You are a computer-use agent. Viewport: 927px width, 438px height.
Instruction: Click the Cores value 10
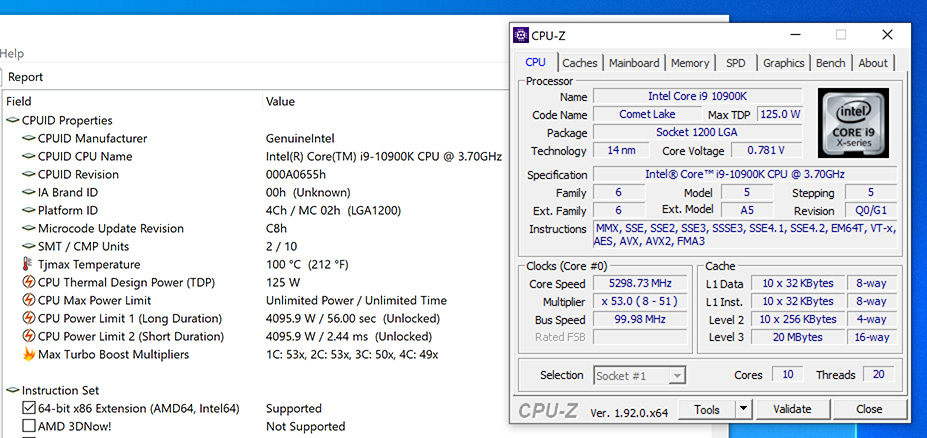[788, 375]
